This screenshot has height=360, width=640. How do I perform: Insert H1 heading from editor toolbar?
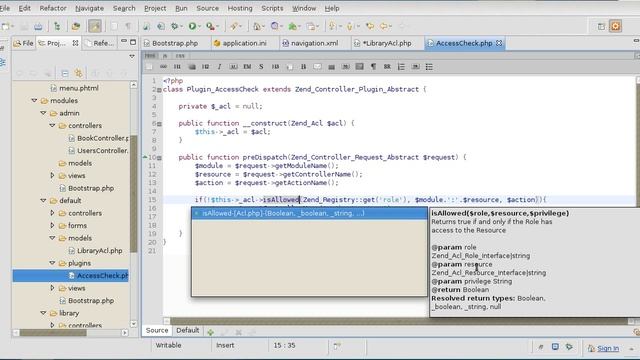[x=177, y=67]
